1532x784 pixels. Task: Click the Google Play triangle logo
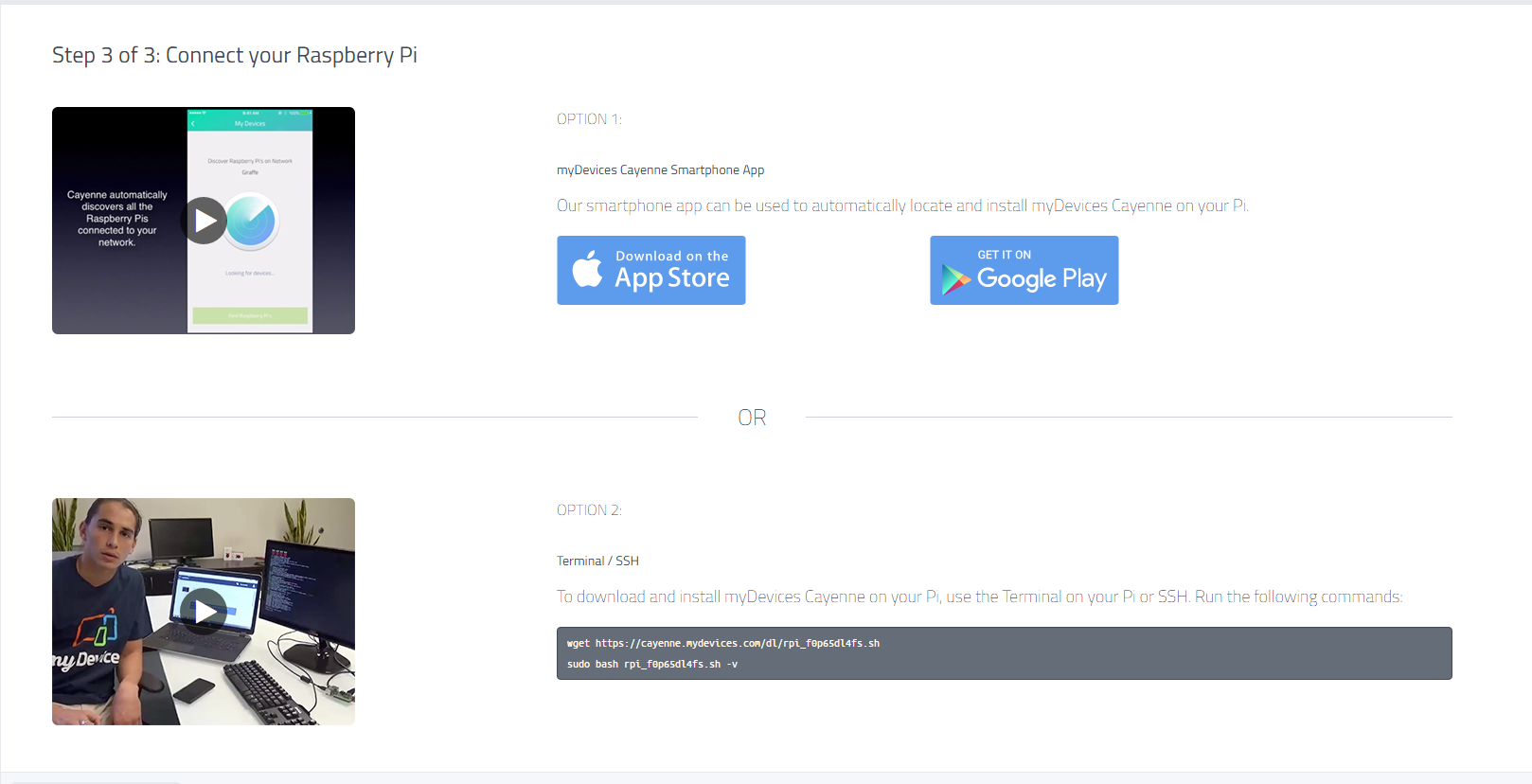(956, 279)
